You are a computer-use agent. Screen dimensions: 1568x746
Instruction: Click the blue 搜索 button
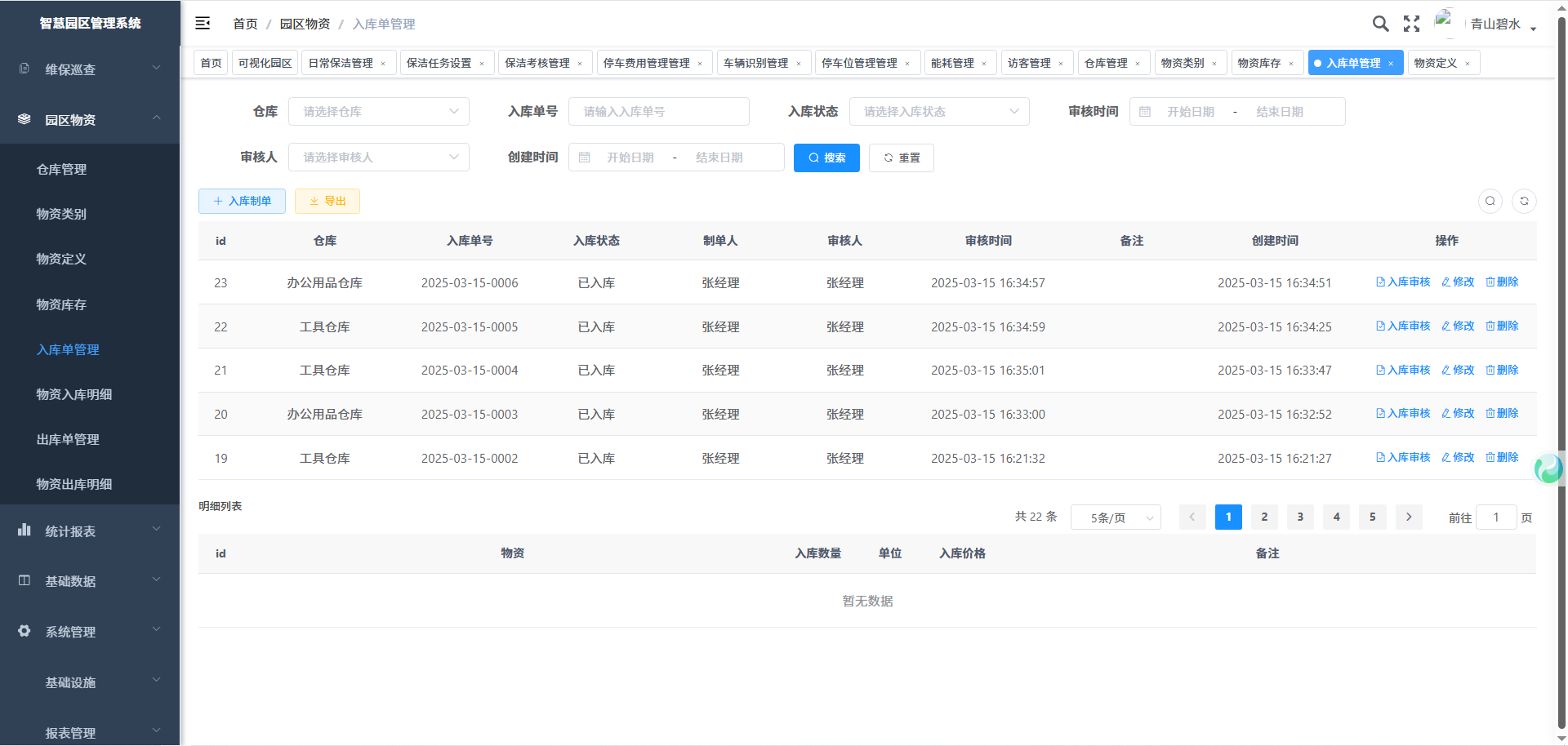coord(826,158)
